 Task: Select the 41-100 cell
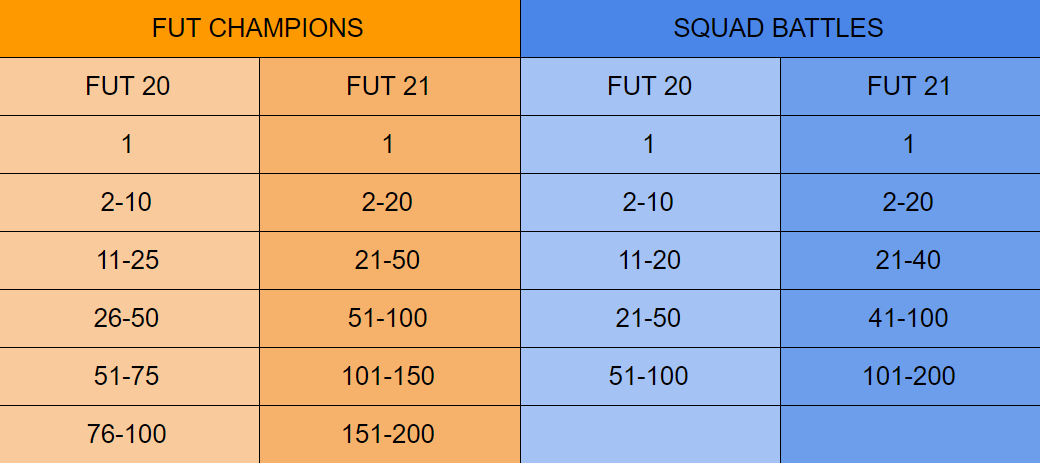click(910, 318)
